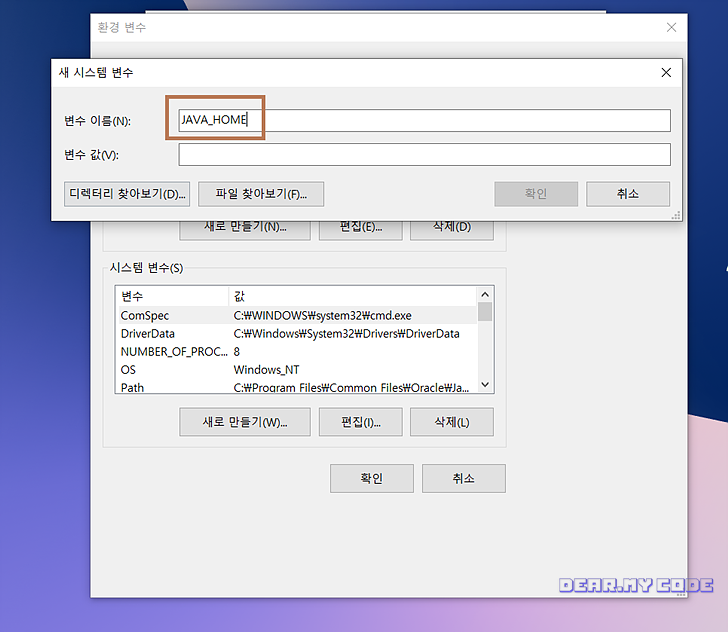Select the Path variable row

coord(297,387)
